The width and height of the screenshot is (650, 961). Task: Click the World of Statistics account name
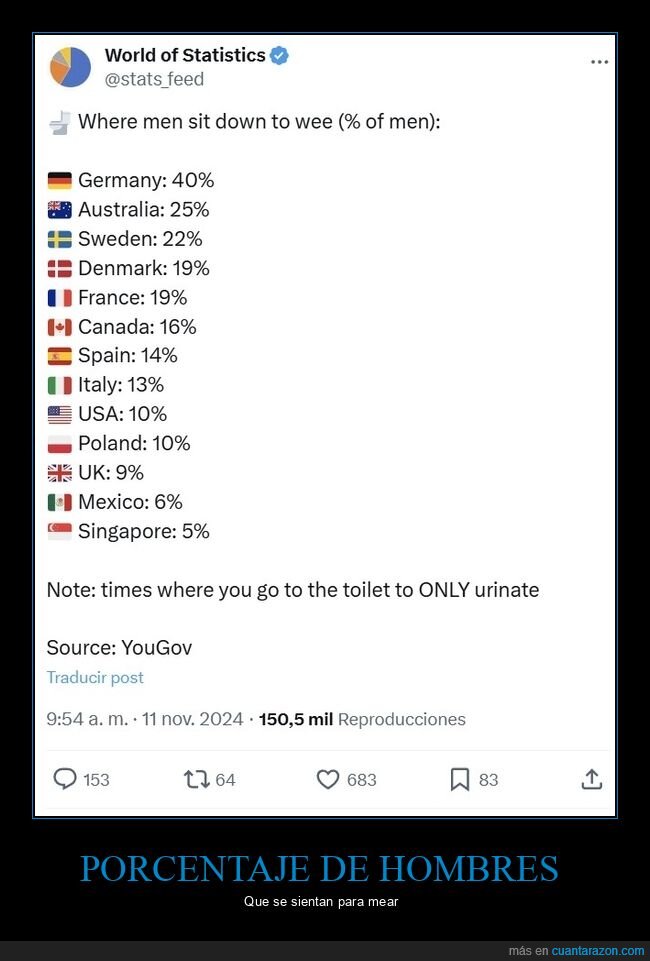tap(185, 56)
